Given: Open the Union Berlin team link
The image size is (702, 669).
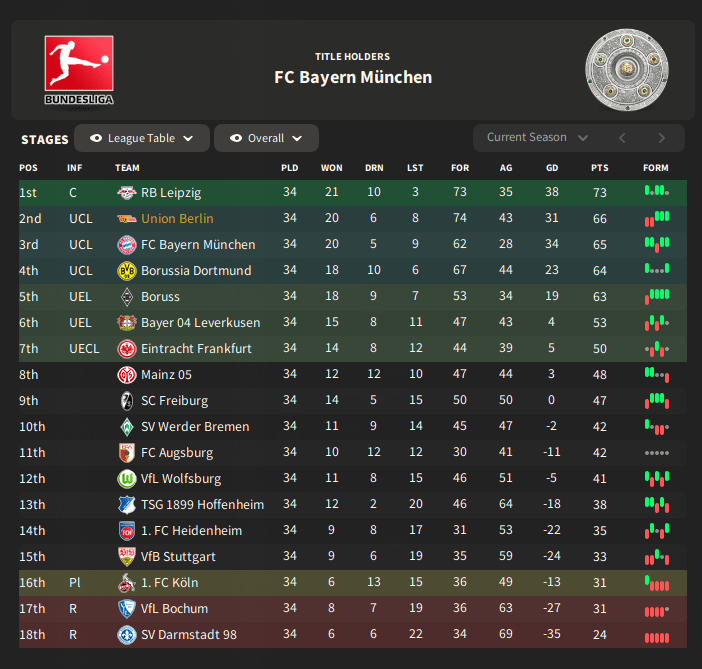Looking at the screenshot, I should [177, 218].
